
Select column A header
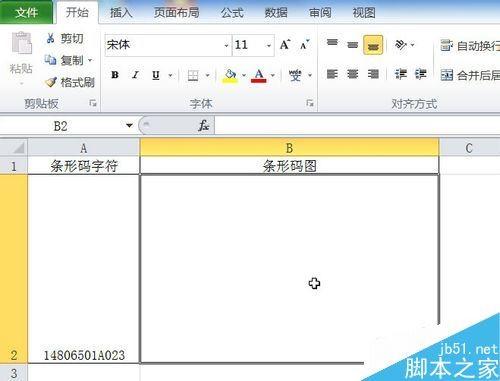(83, 148)
